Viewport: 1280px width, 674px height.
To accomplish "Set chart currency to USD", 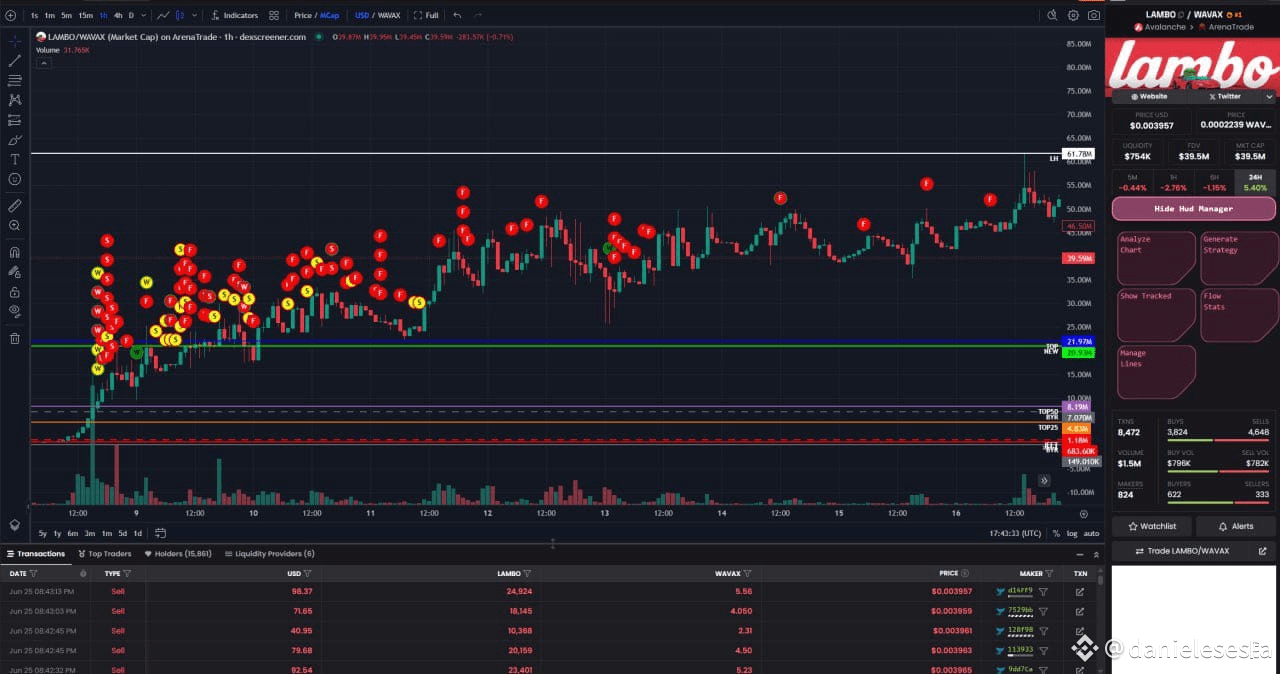I will pyautogui.click(x=361, y=15).
